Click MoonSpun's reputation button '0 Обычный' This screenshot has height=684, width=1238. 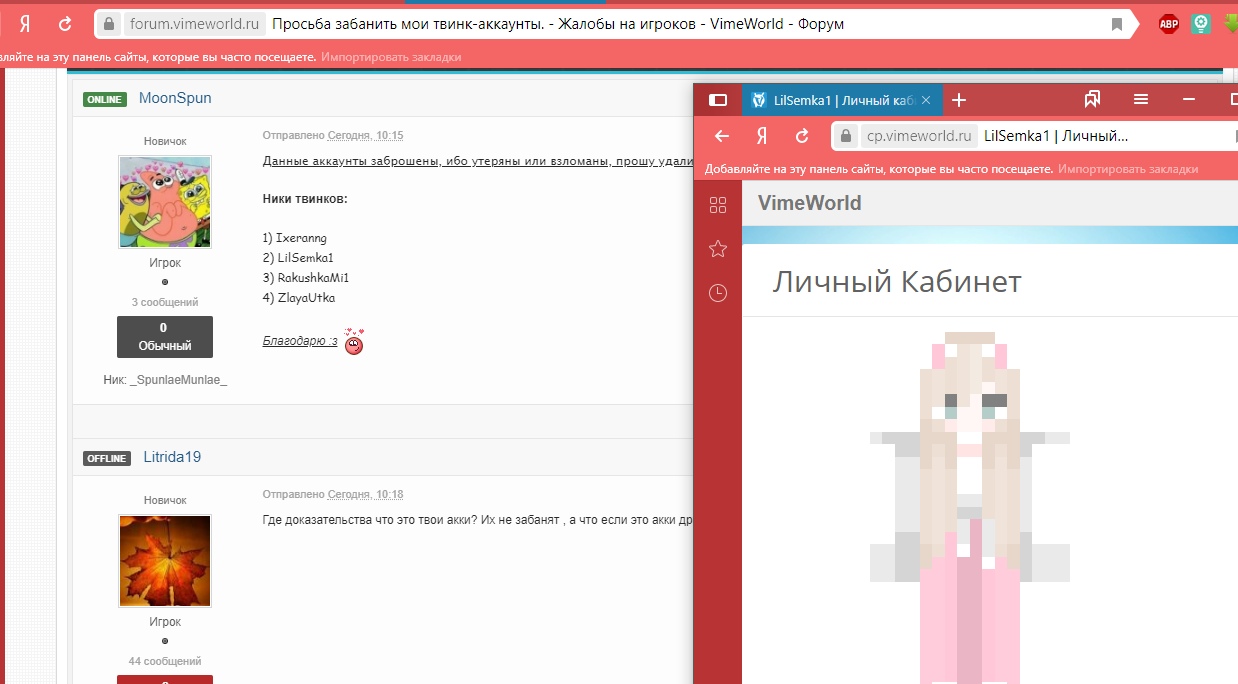pyautogui.click(x=165, y=337)
